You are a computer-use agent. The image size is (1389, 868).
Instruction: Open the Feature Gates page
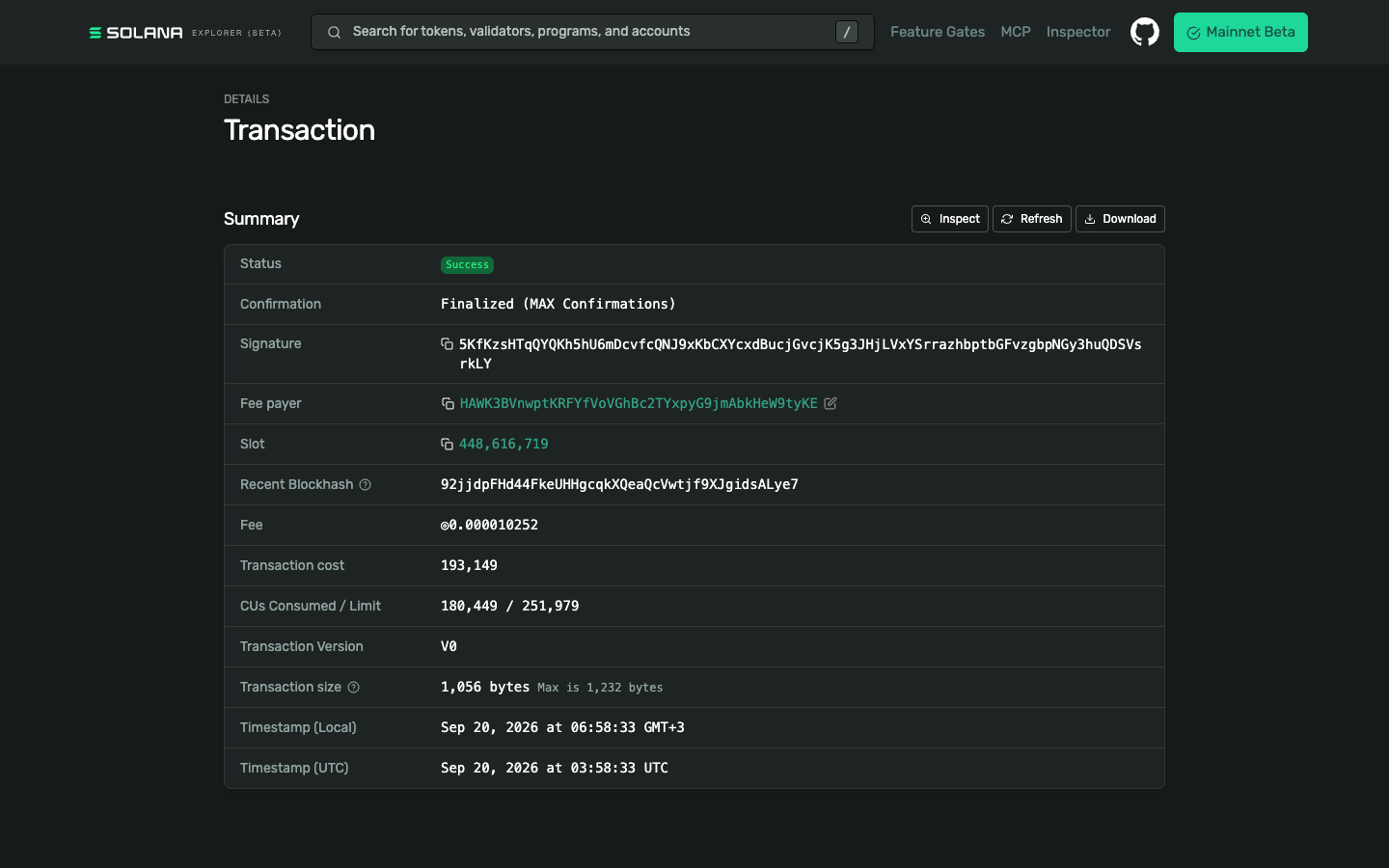(938, 32)
